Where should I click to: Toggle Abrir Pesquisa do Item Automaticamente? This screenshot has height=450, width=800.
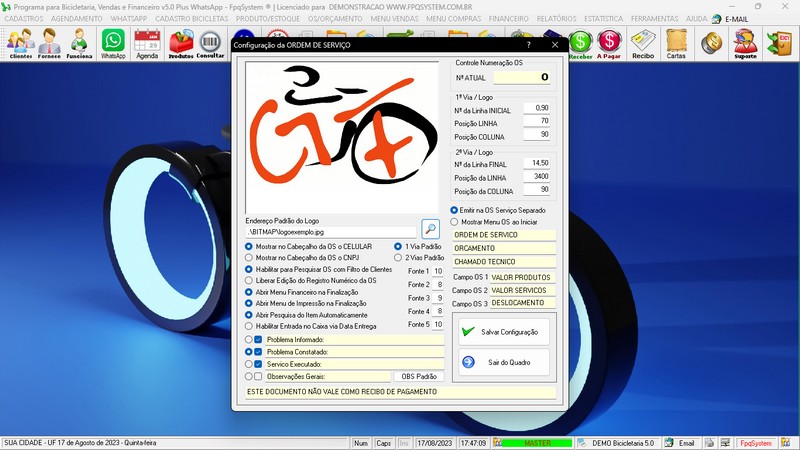(x=248, y=315)
